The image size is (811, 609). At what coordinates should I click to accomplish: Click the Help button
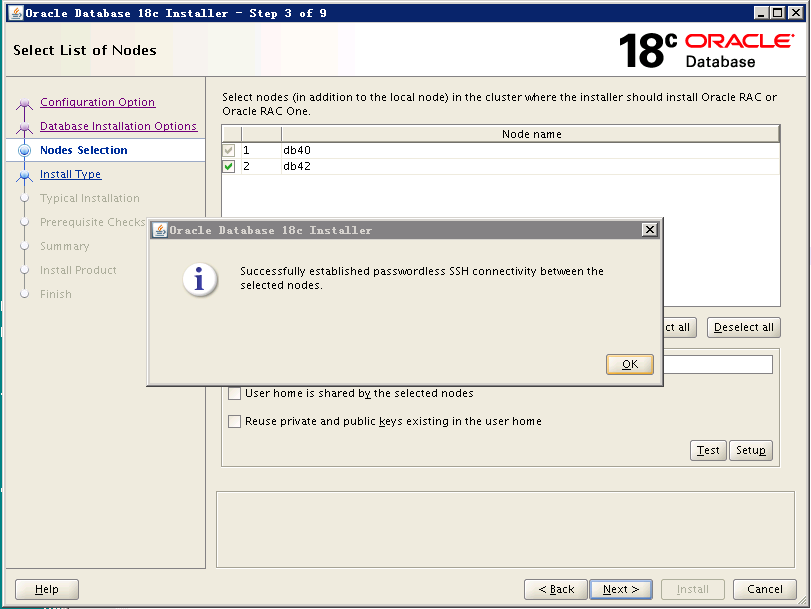click(x=47, y=589)
